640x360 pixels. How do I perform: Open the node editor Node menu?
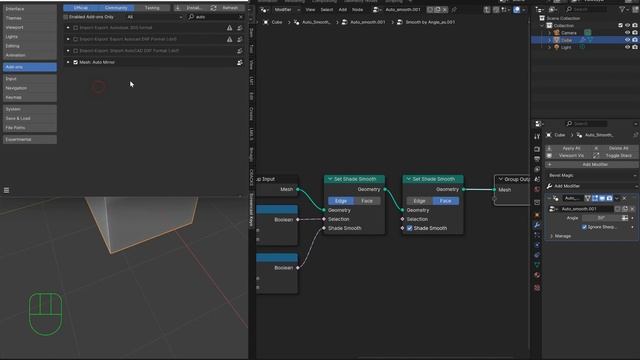pyautogui.click(x=358, y=9)
